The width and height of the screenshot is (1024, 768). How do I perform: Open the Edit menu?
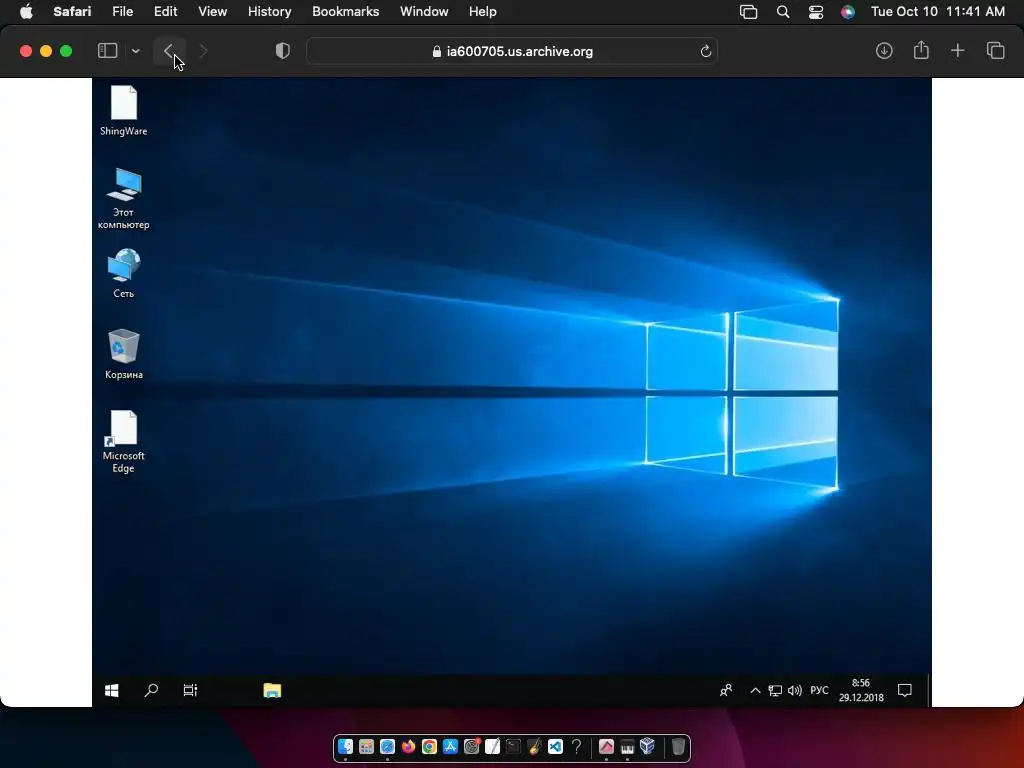click(x=165, y=11)
